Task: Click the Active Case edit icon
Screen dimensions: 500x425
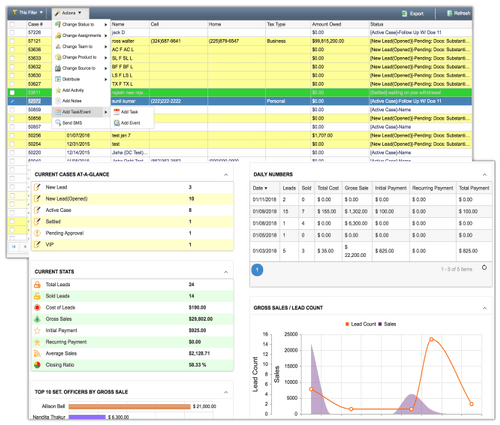Action: pyautogui.click(x=37, y=210)
